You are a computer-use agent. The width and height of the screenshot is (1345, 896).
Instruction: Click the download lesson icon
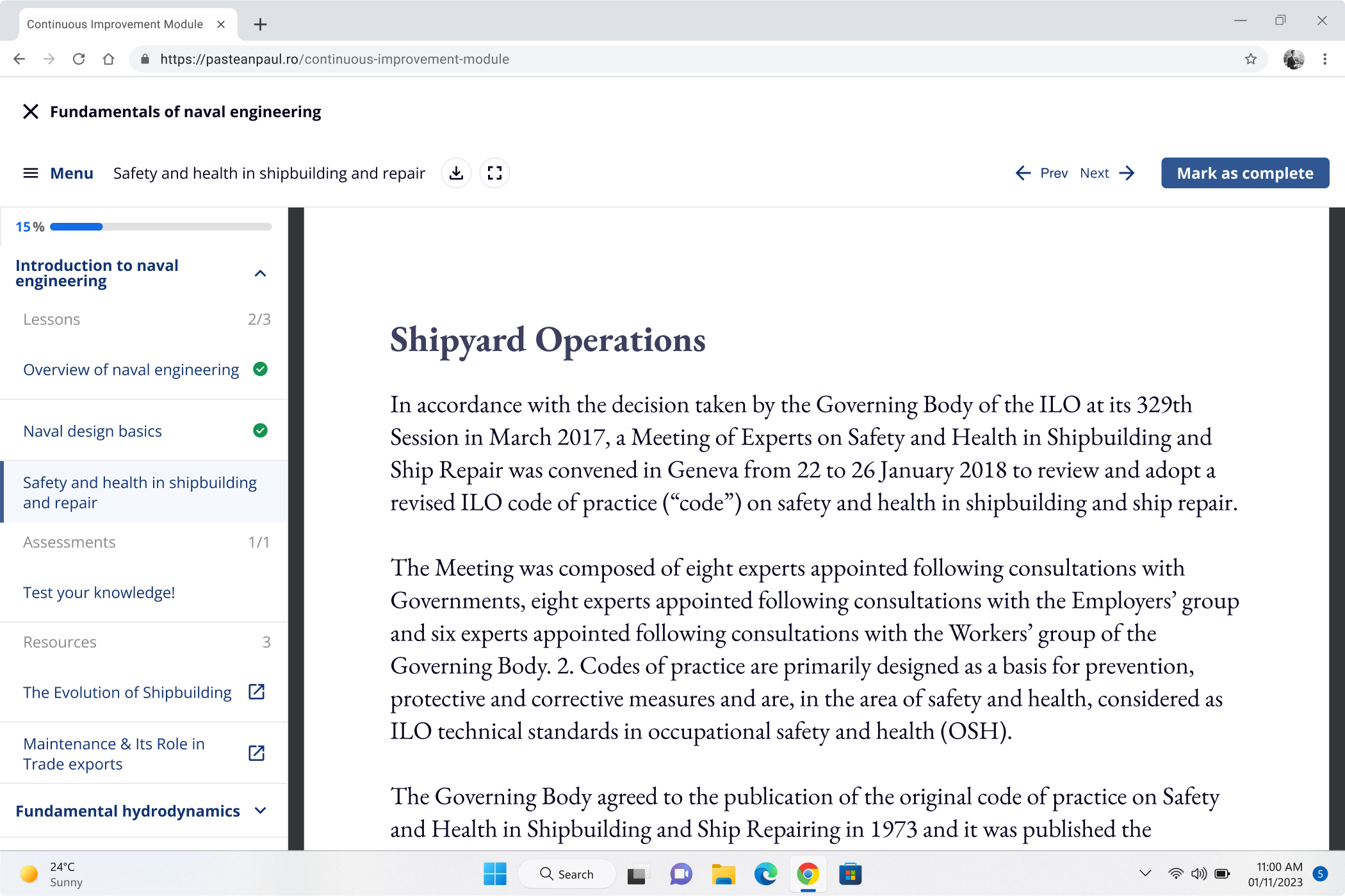click(456, 173)
